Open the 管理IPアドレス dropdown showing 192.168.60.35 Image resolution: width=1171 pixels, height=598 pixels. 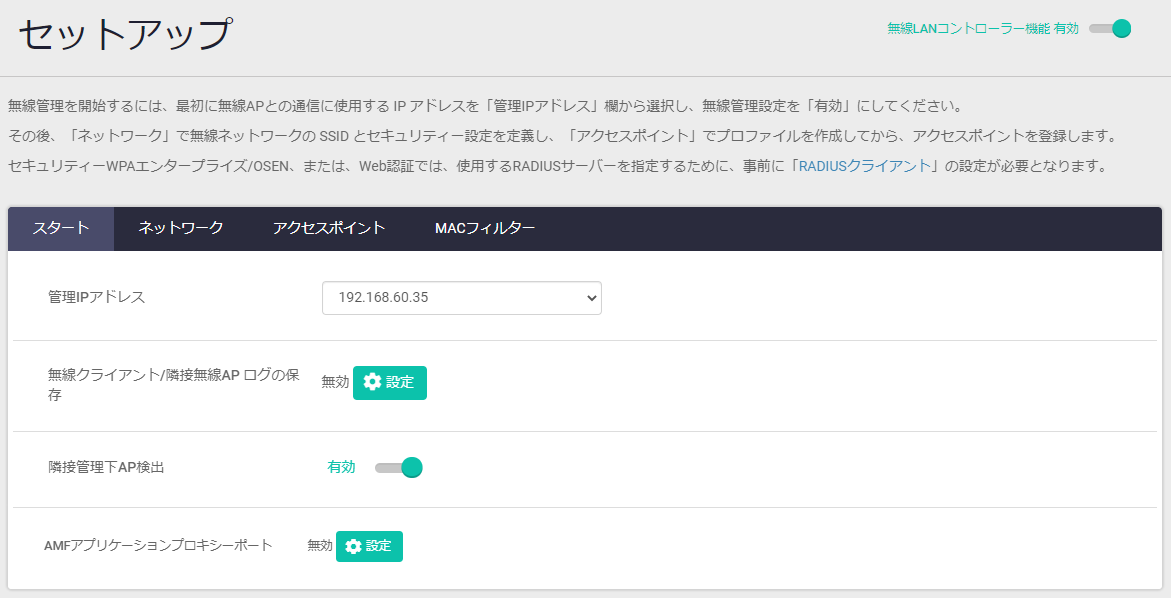461,298
